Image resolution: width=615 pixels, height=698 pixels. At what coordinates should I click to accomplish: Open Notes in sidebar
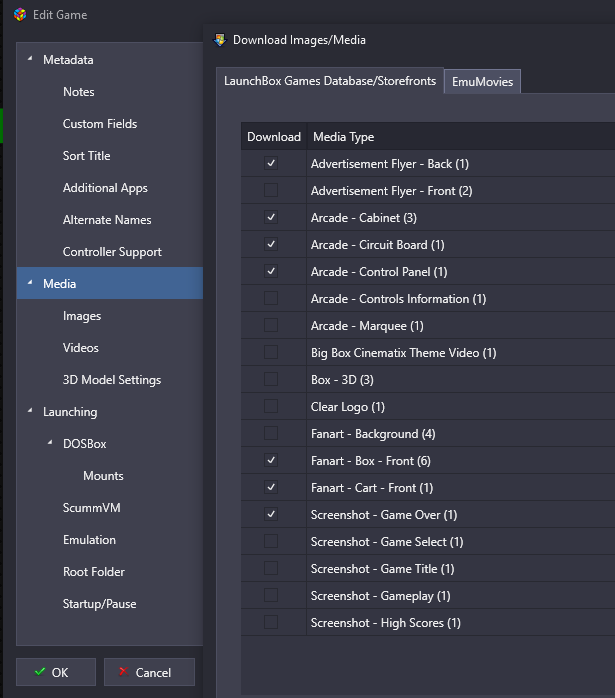[x=79, y=92]
